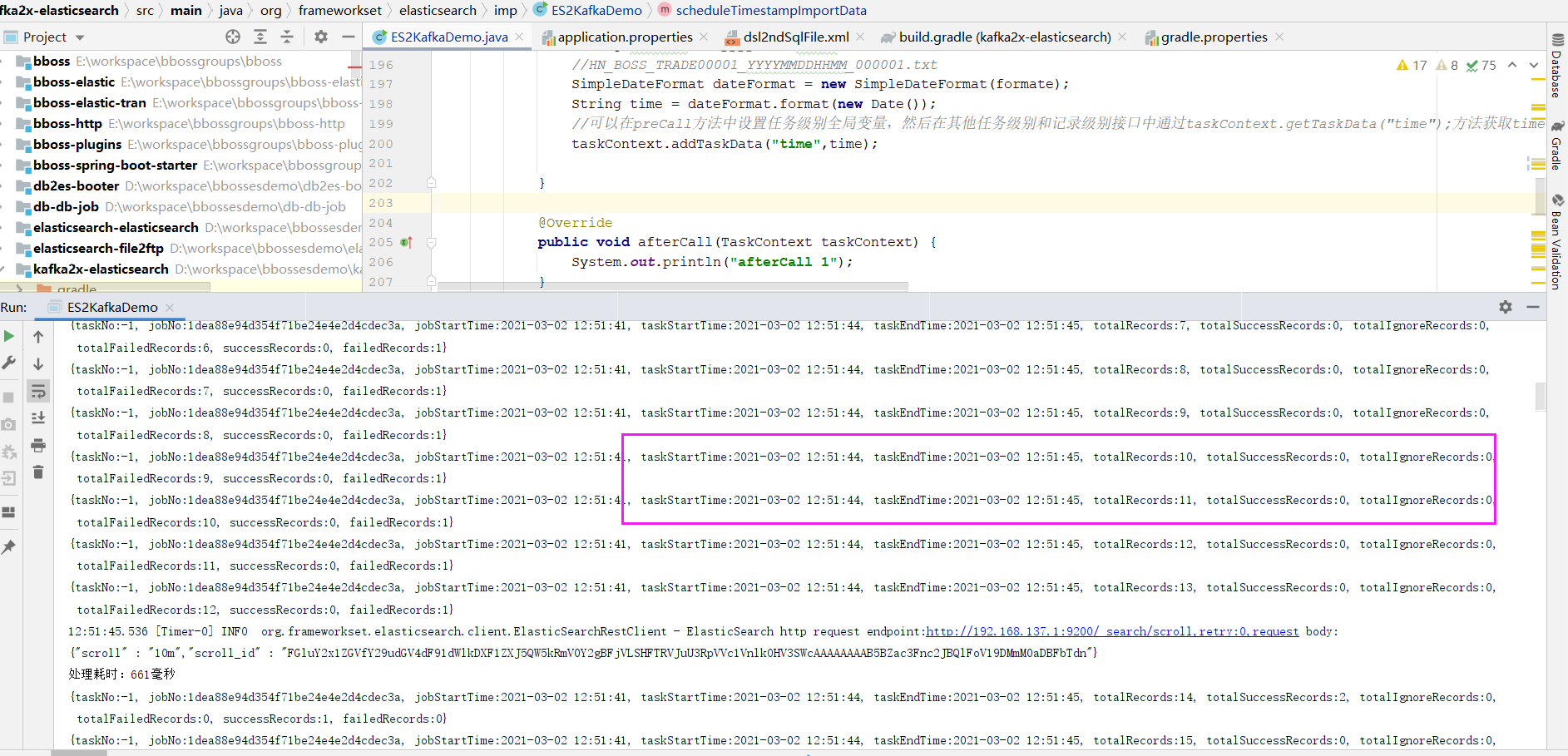Screen dimensions: 1568x756
Task: Restore layout icon in Run toolbar
Action: [x=9, y=512]
